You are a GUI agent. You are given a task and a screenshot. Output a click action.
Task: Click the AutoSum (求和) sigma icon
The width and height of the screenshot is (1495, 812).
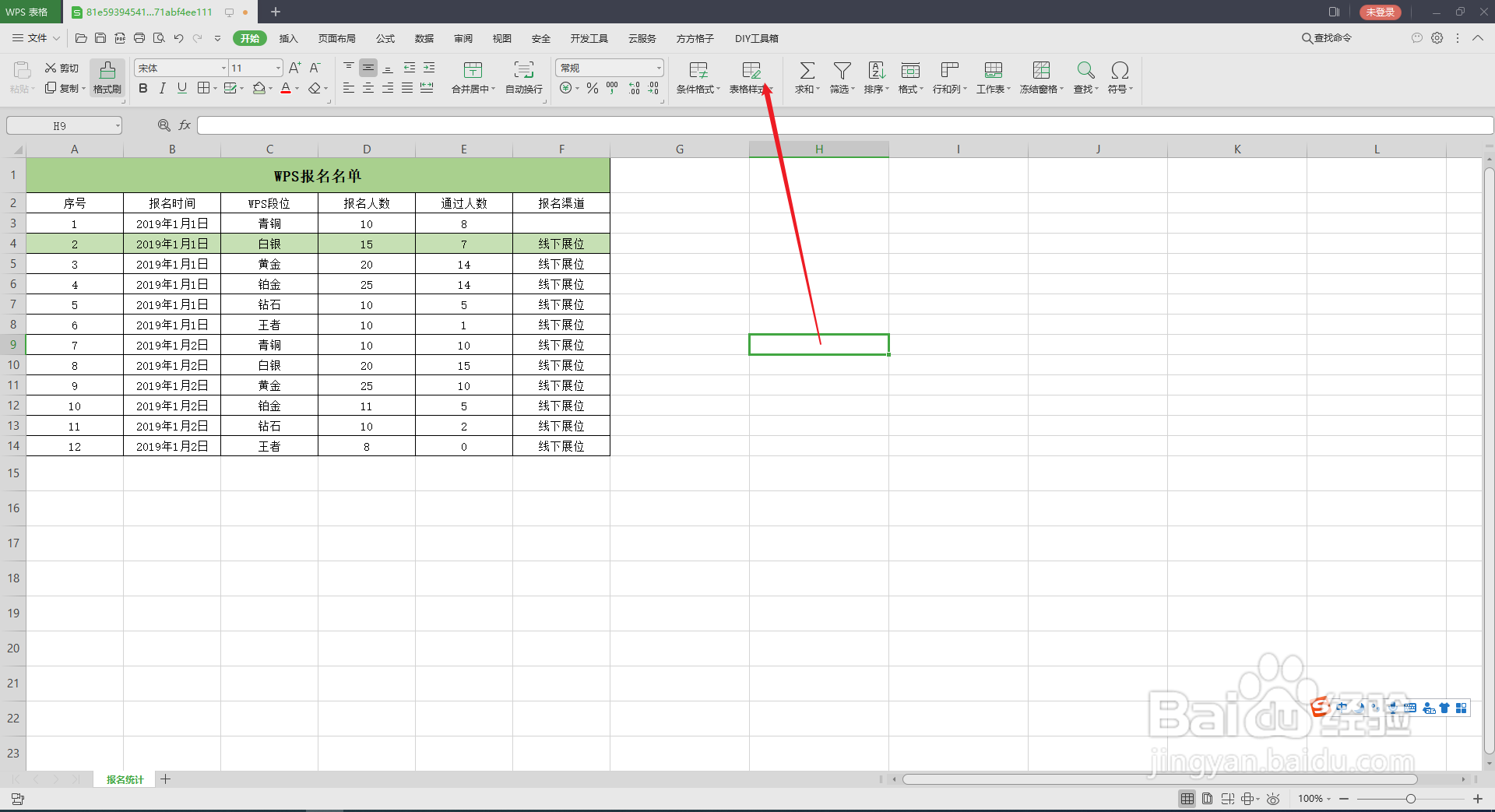pyautogui.click(x=807, y=71)
